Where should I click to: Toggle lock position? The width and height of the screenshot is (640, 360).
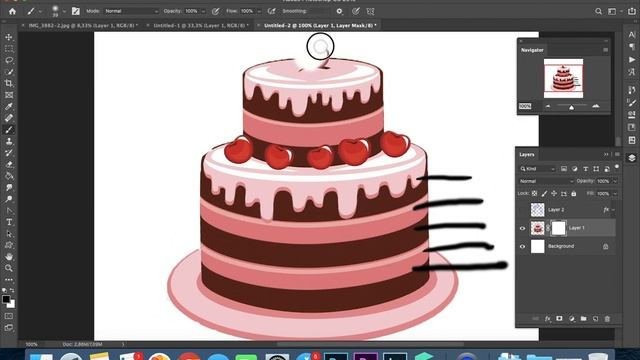(554, 193)
